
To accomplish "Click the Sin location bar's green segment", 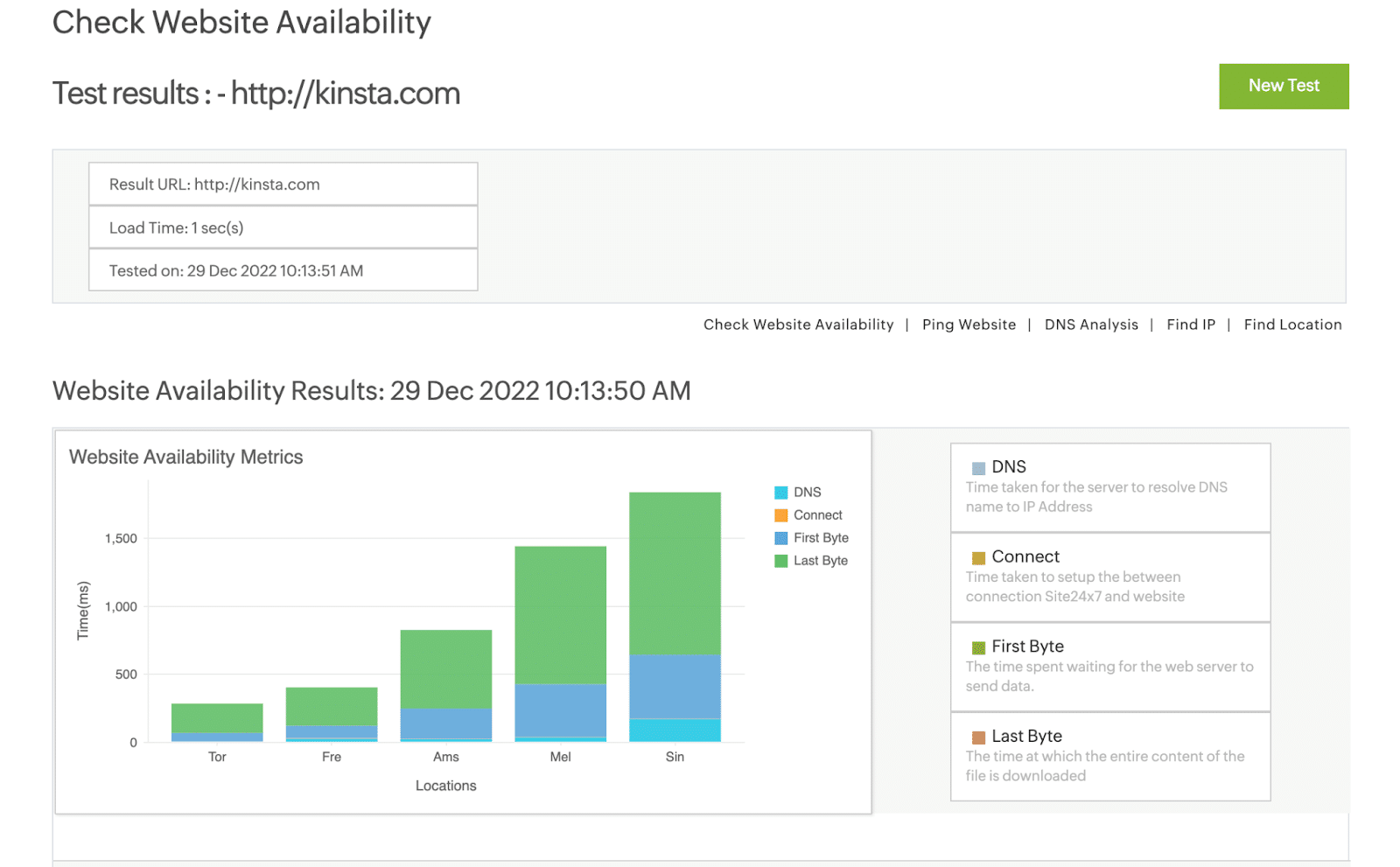I will 675,573.
